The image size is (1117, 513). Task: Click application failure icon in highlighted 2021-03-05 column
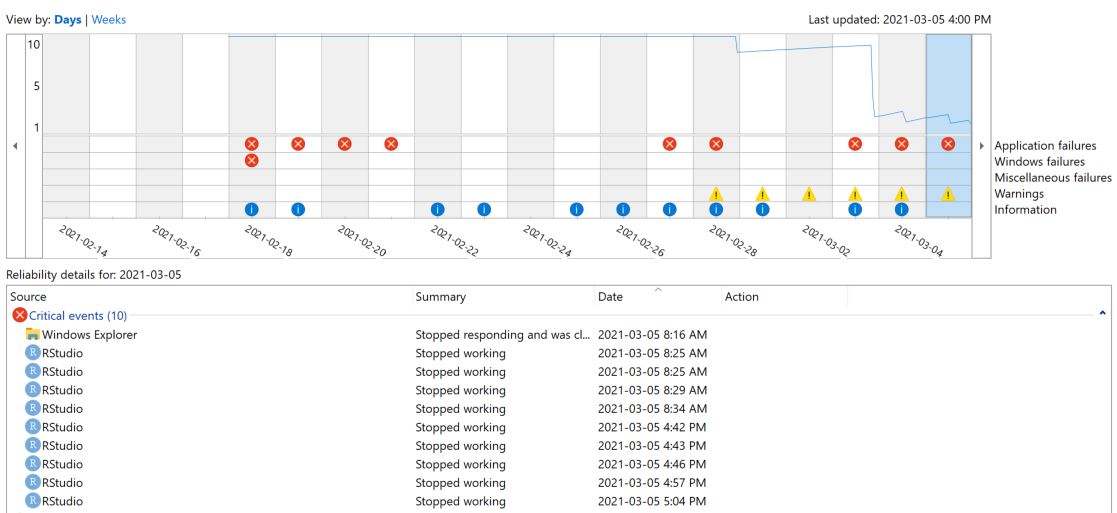pos(948,144)
